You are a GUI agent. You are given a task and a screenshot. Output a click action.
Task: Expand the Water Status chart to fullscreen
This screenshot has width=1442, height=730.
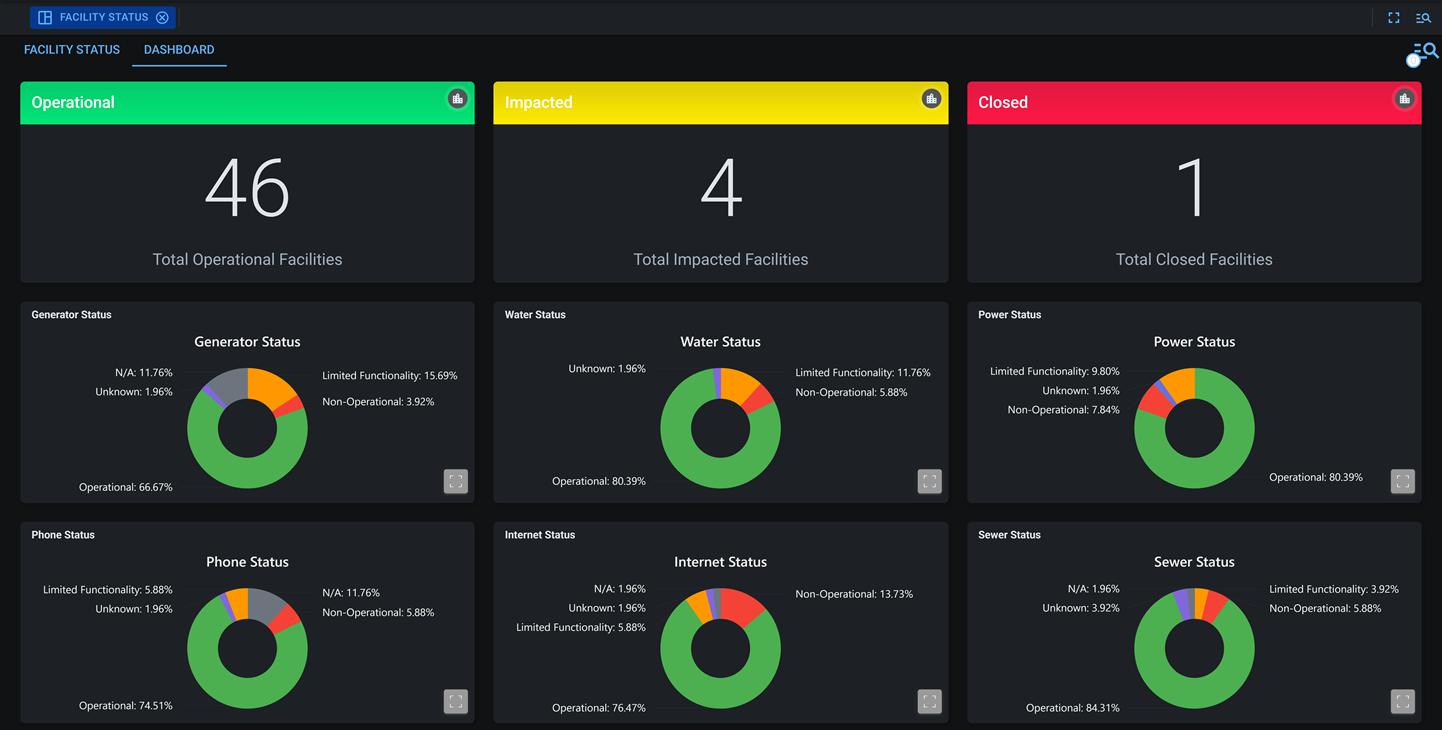click(929, 481)
